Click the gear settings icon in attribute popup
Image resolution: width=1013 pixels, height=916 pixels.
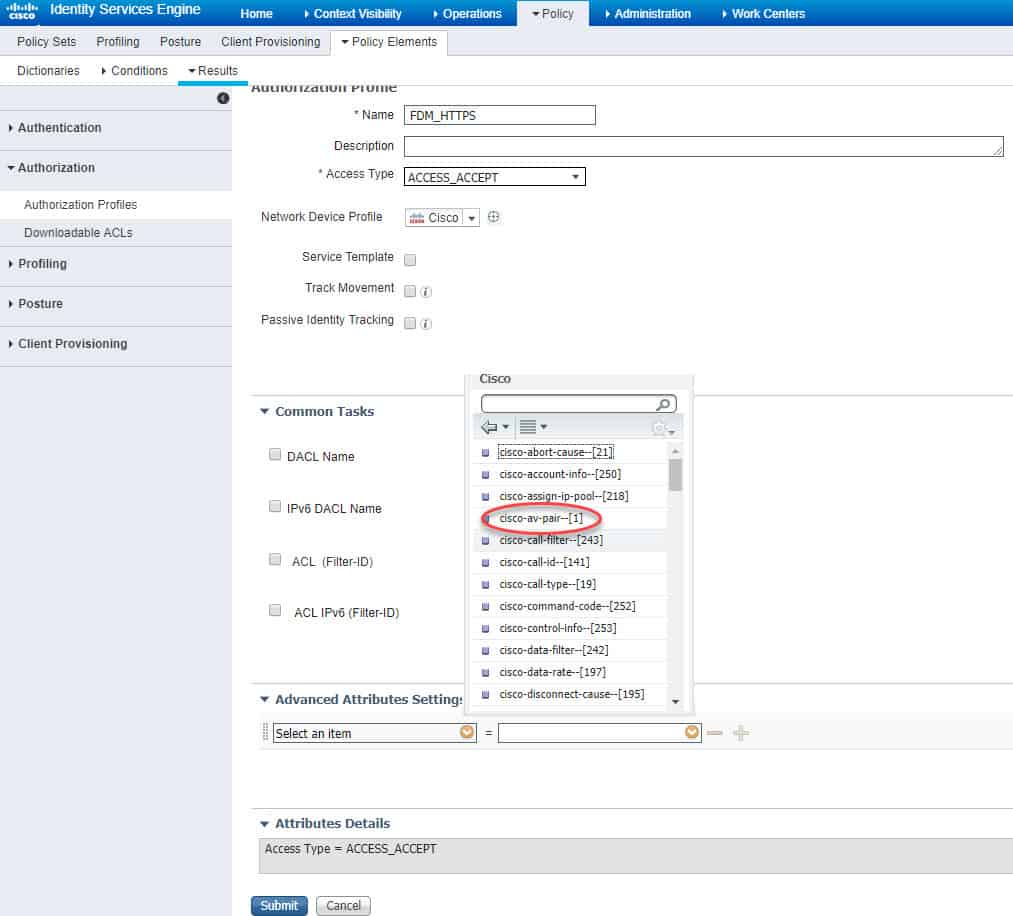(659, 428)
